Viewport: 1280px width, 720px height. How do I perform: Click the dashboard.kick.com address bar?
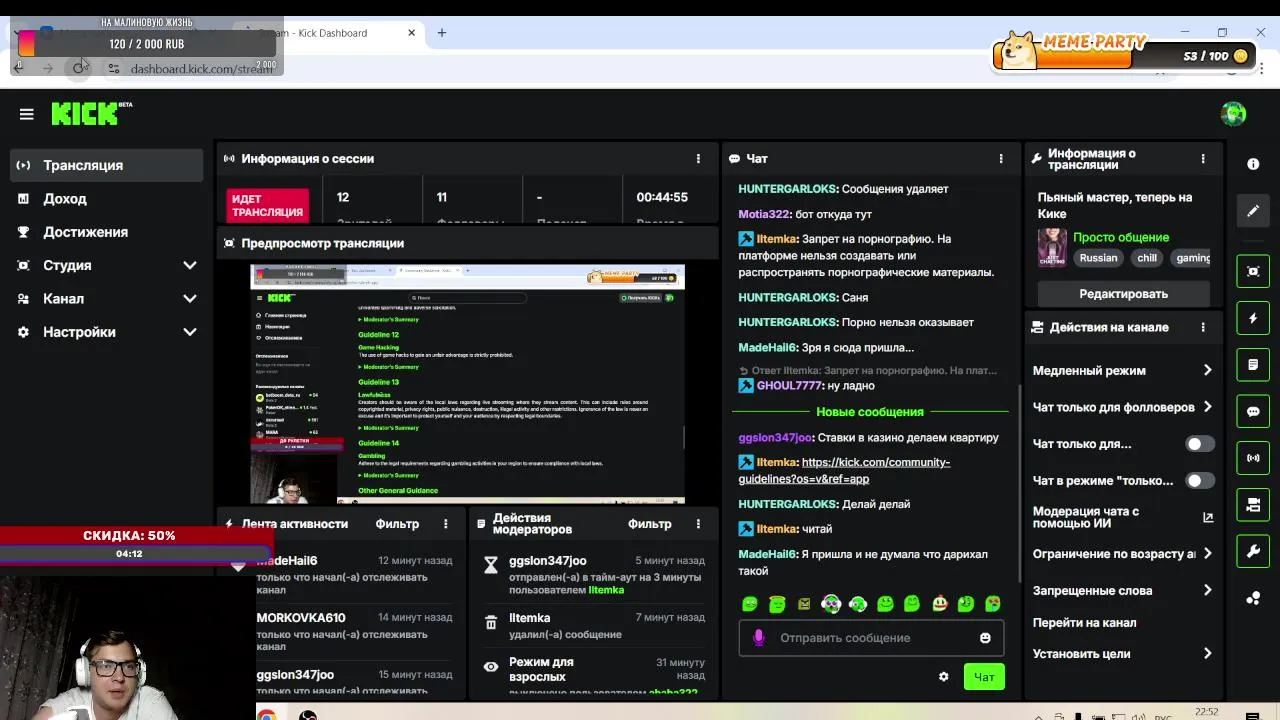pos(201,69)
